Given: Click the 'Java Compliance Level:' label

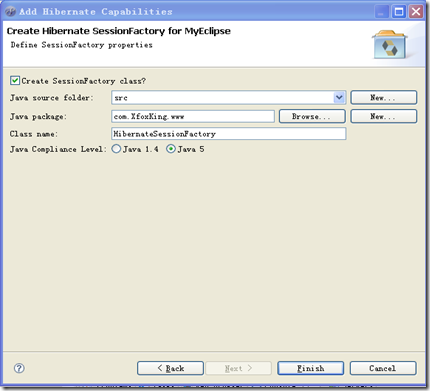Looking at the screenshot, I should (58, 149).
